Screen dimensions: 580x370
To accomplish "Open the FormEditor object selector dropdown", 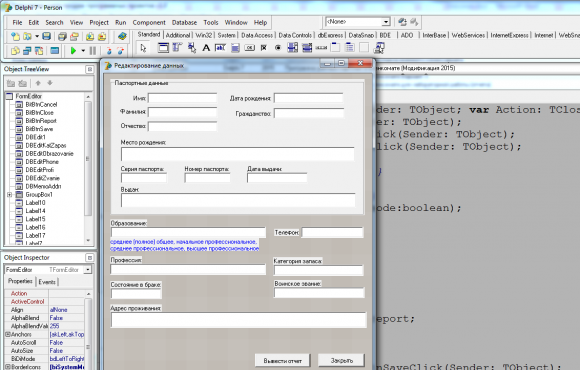I will (88, 270).
